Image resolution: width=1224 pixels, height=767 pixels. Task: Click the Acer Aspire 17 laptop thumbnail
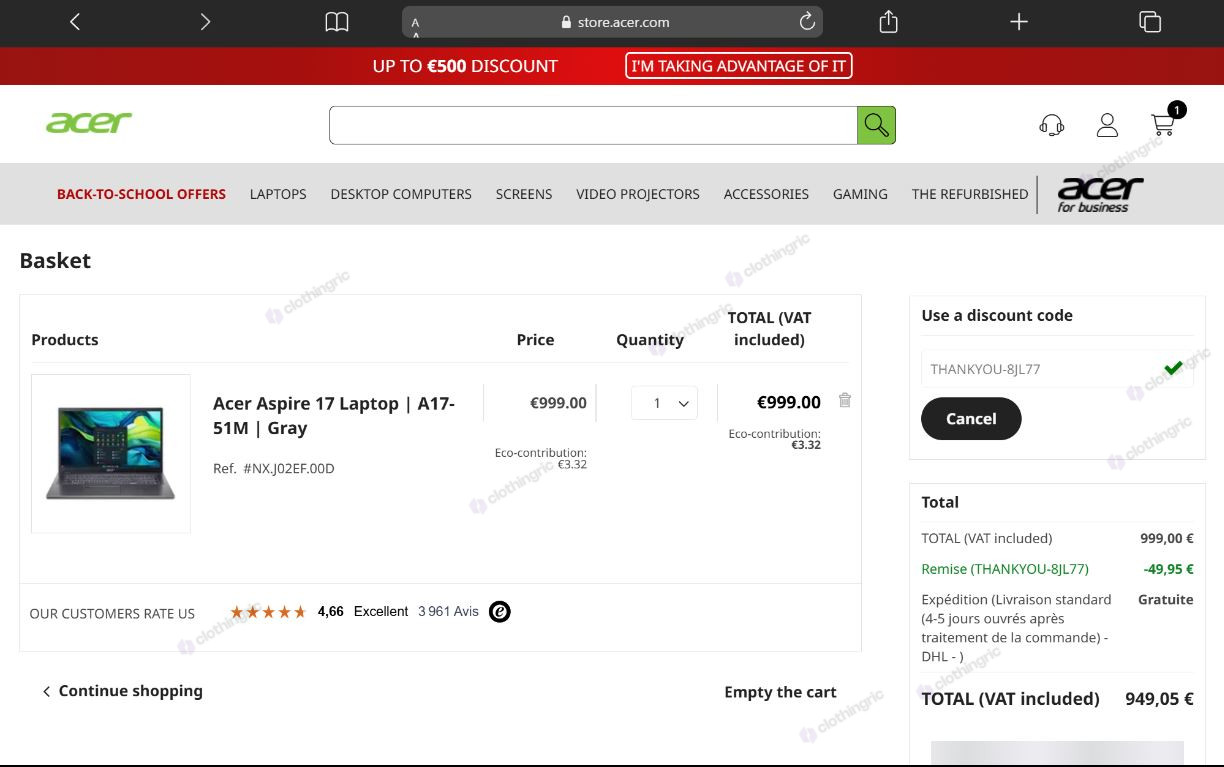coord(111,453)
